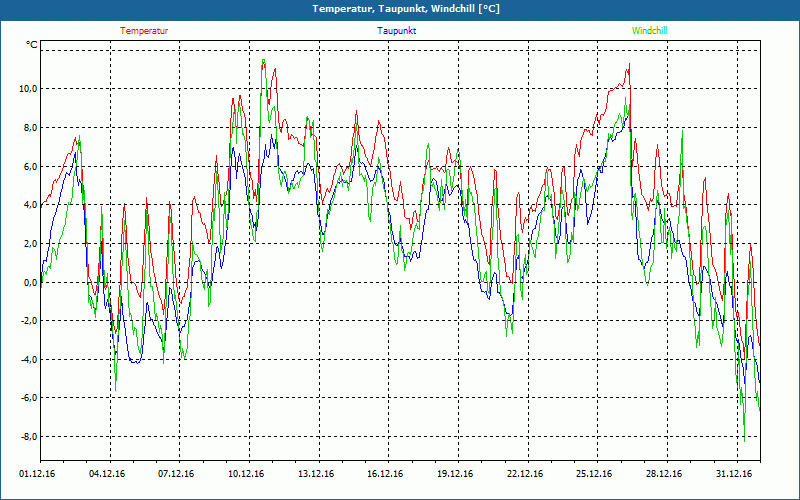Click the 25.12.16 date label
Image resolution: width=800 pixels, height=500 pixels.
(x=594, y=474)
